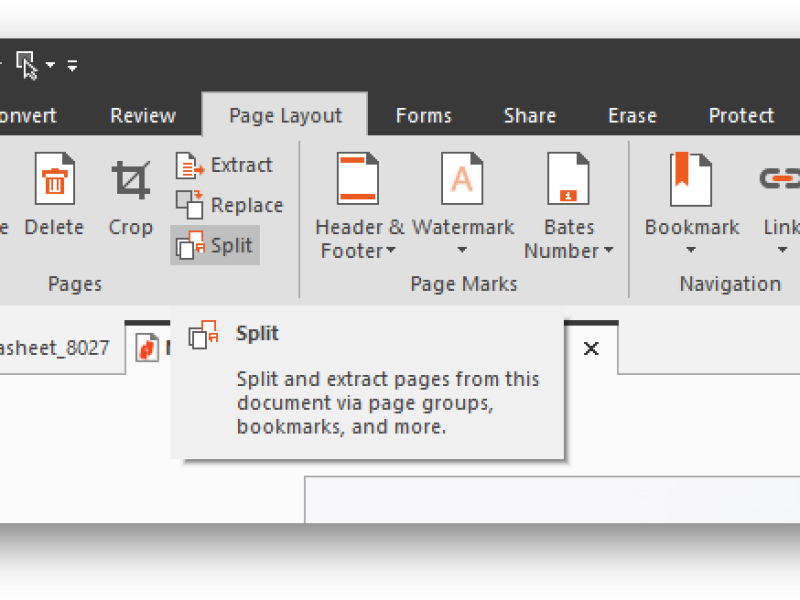Open the Watermark dropdown arrow

462,251
